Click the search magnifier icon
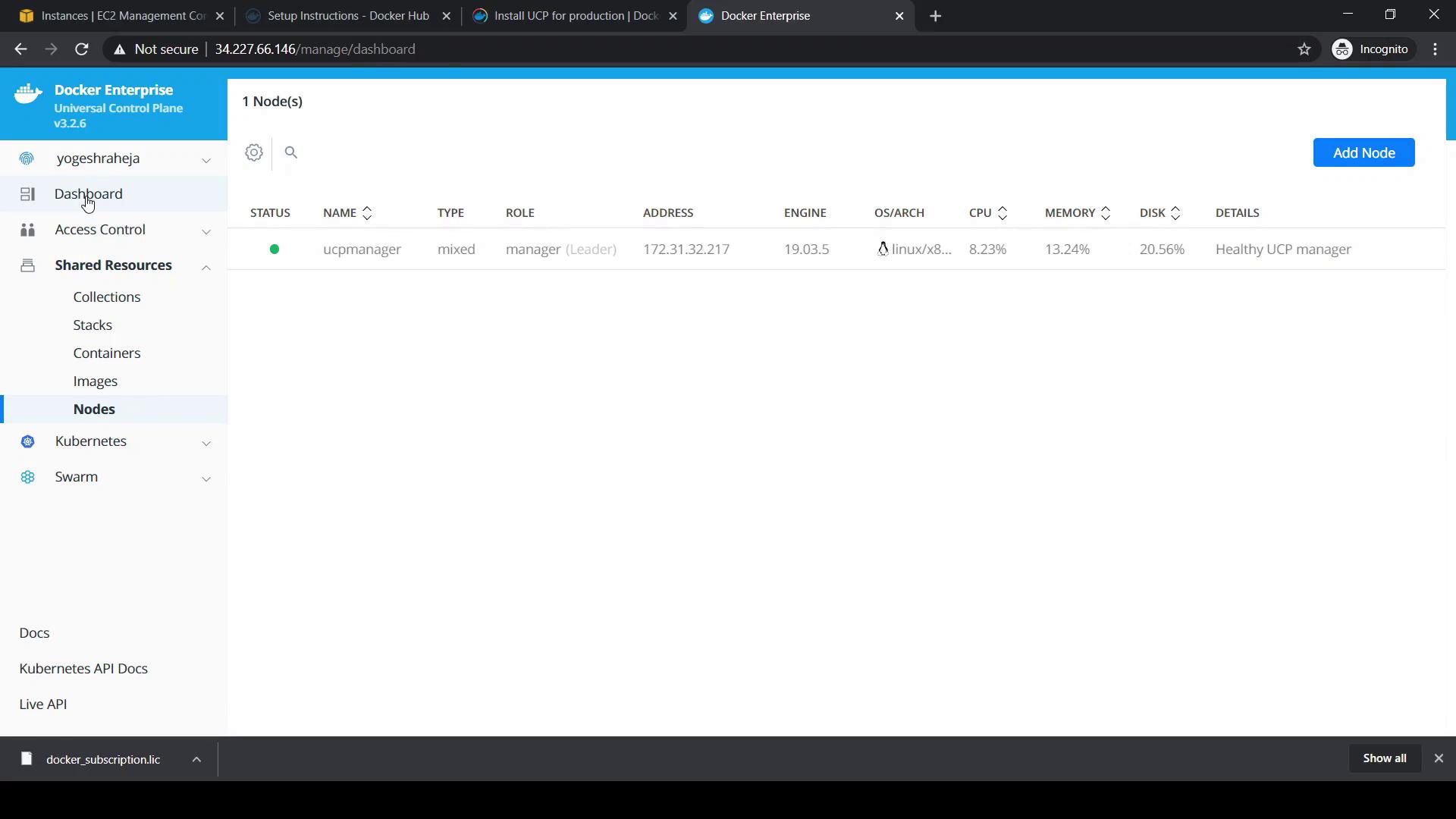 coord(291,152)
